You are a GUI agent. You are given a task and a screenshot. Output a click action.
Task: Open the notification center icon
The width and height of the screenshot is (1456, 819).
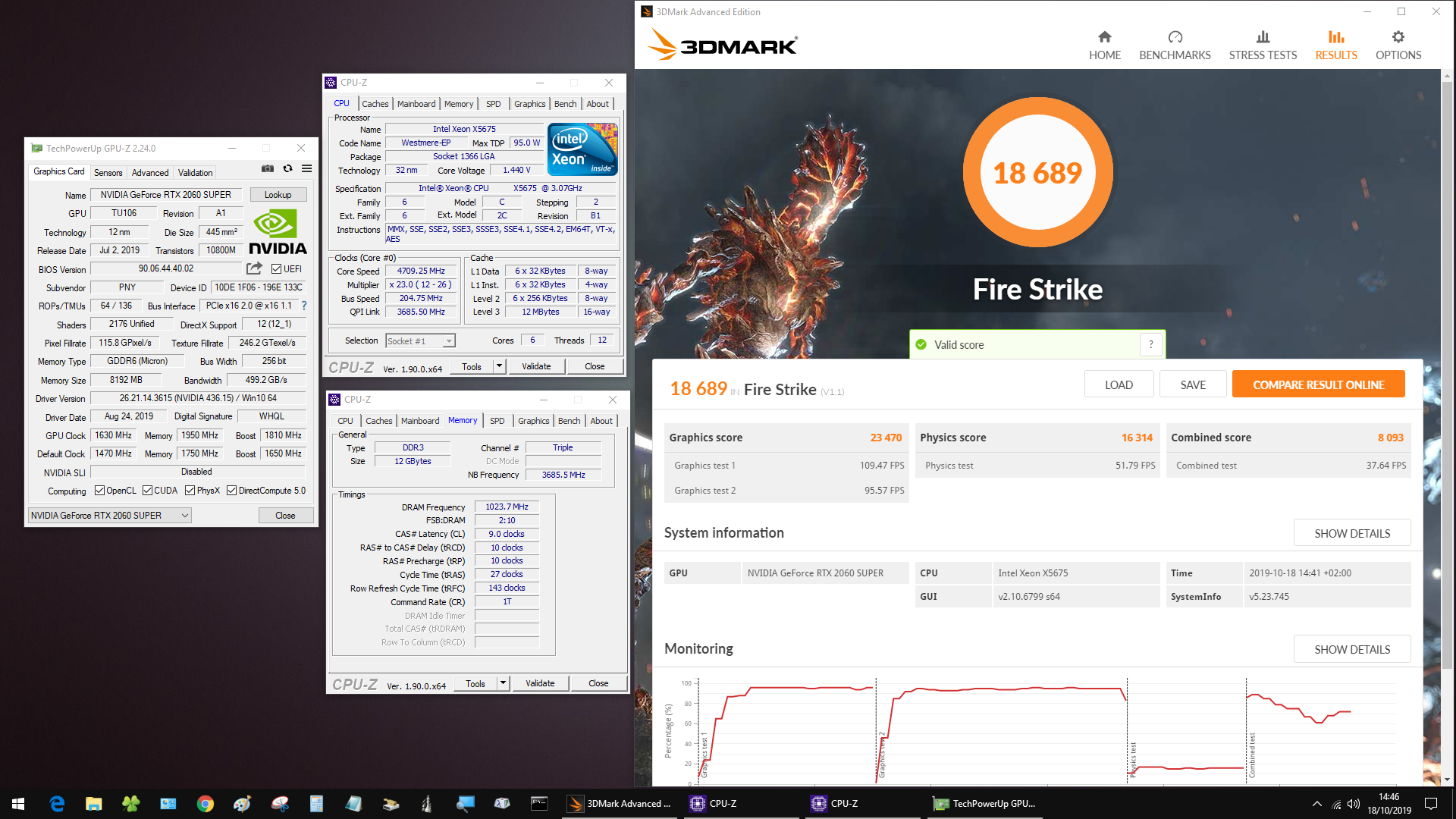[1431, 804]
